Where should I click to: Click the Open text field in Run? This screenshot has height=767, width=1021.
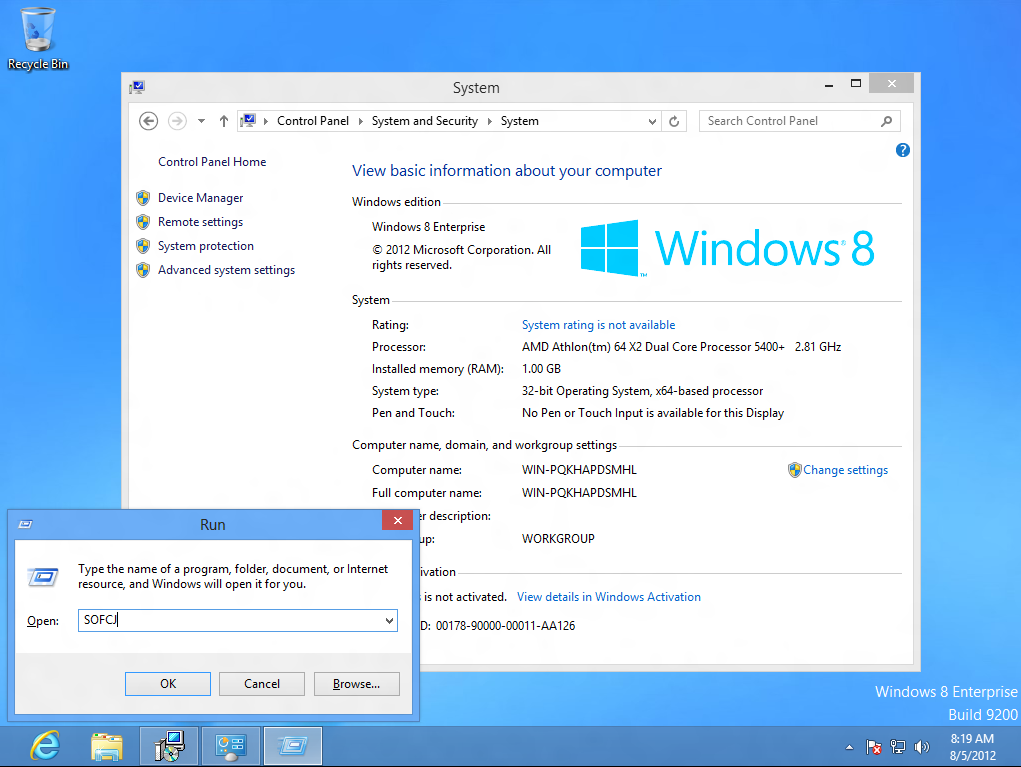231,621
